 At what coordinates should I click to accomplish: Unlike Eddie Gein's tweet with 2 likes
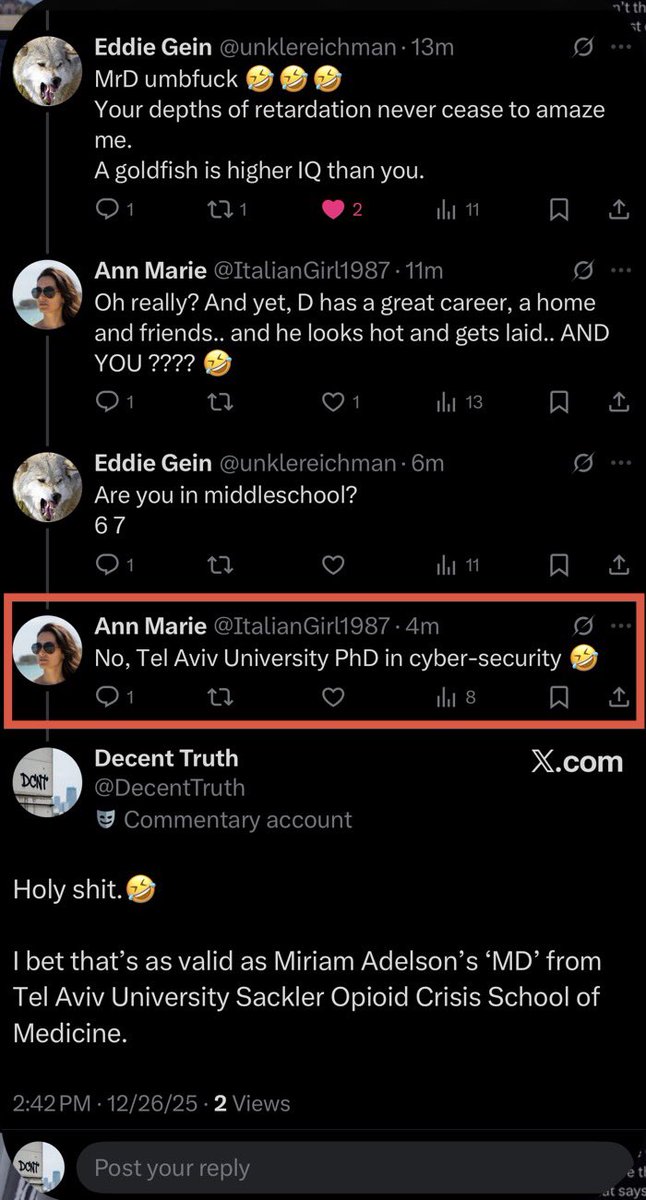point(333,209)
